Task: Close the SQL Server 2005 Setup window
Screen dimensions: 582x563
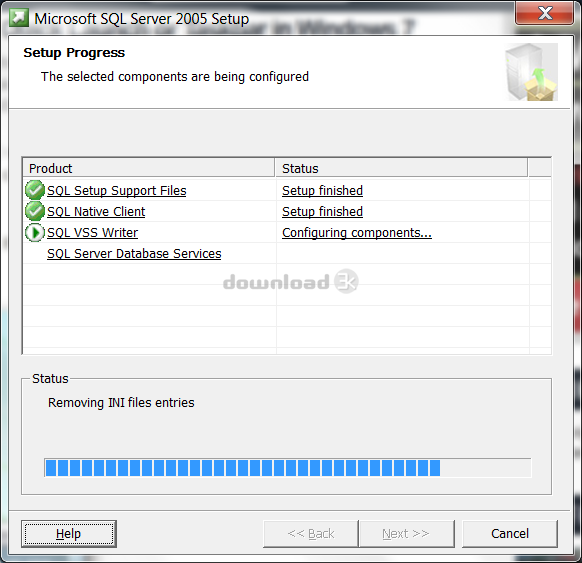Action: pos(545,14)
